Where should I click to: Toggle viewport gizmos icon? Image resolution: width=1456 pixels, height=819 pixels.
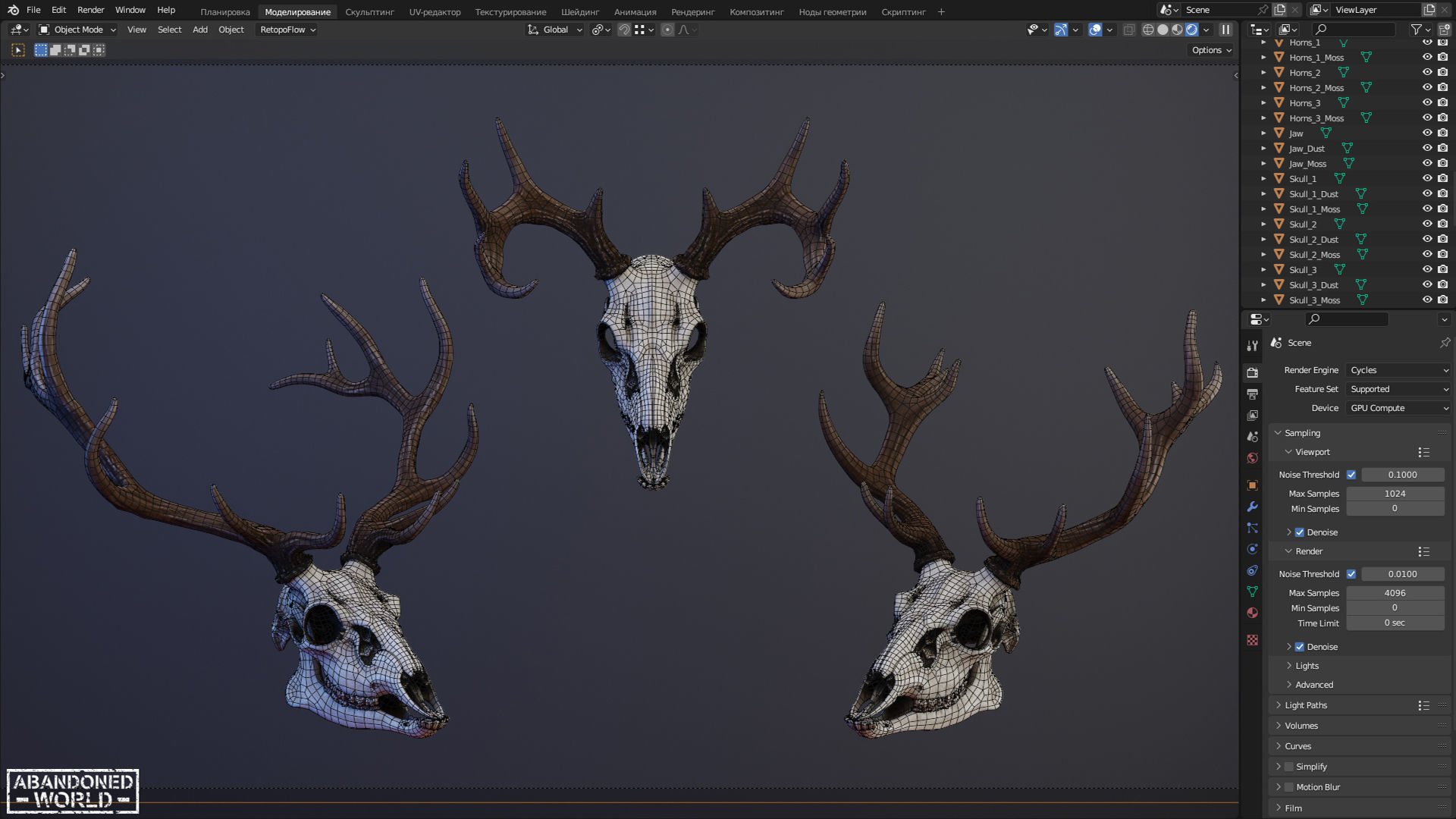1061,30
